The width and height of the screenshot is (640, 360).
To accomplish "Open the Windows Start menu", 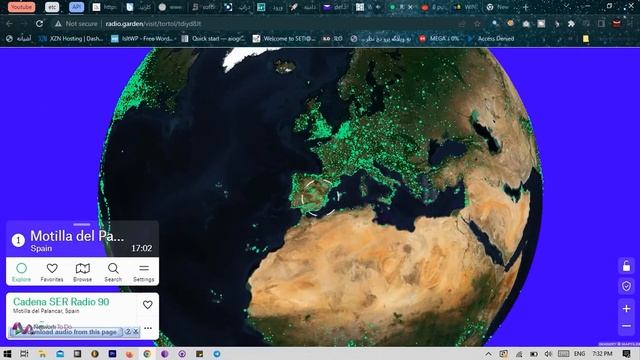I will [x=7, y=353].
